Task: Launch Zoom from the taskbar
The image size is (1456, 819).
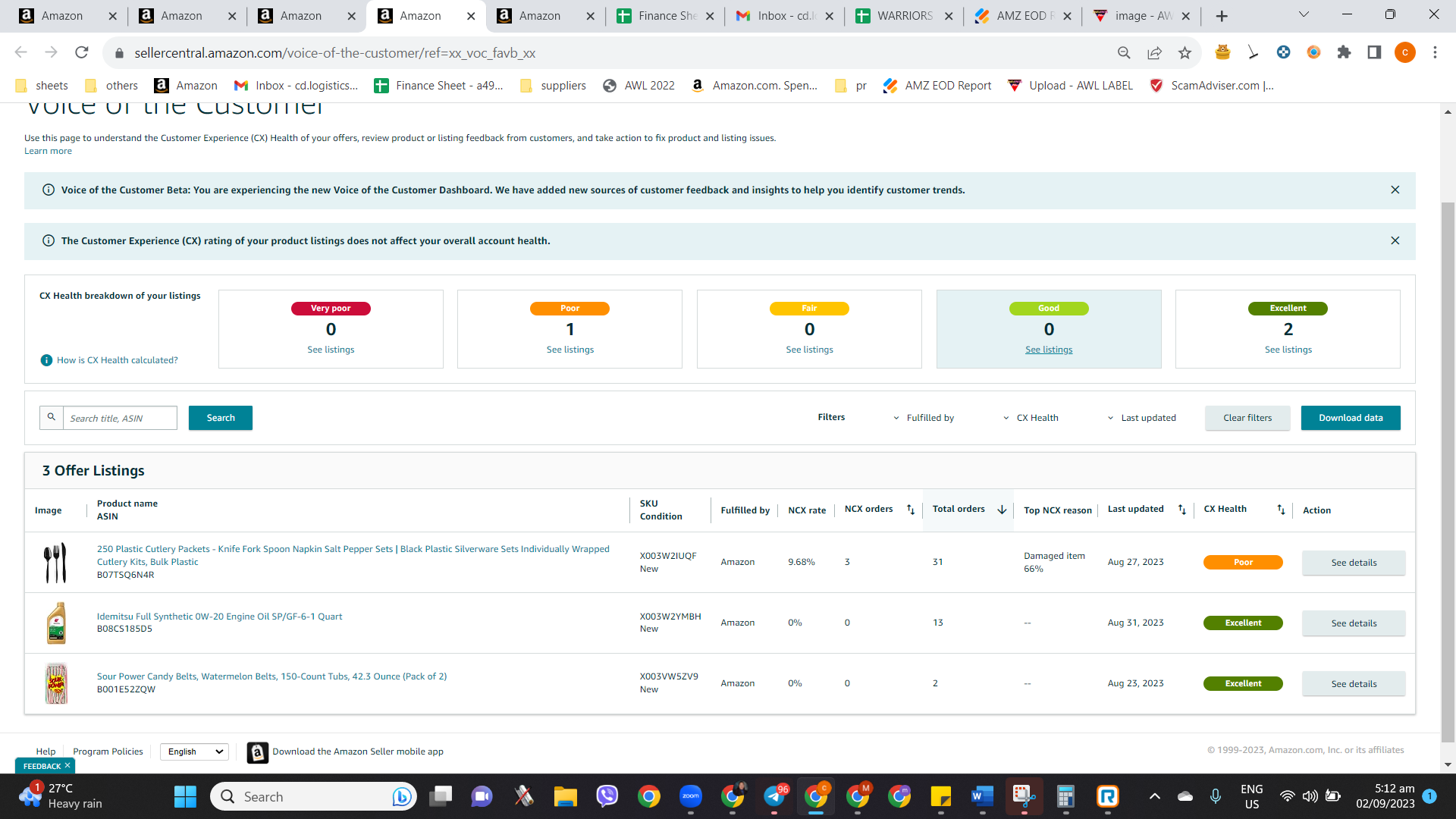Action: point(690,796)
